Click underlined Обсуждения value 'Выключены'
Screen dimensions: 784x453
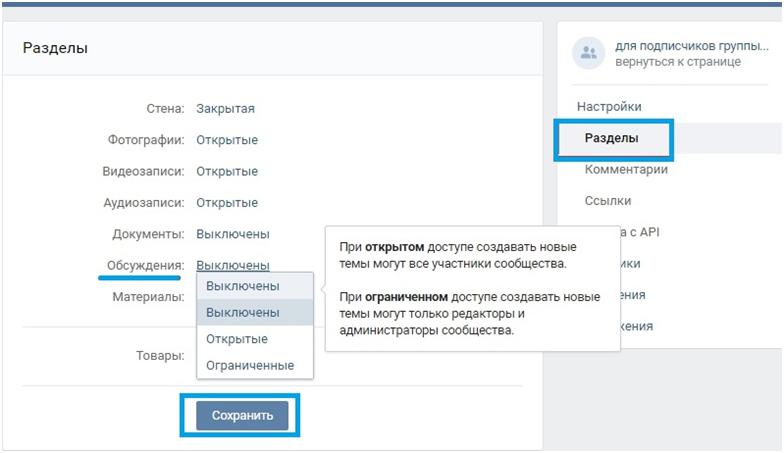[233, 266]
